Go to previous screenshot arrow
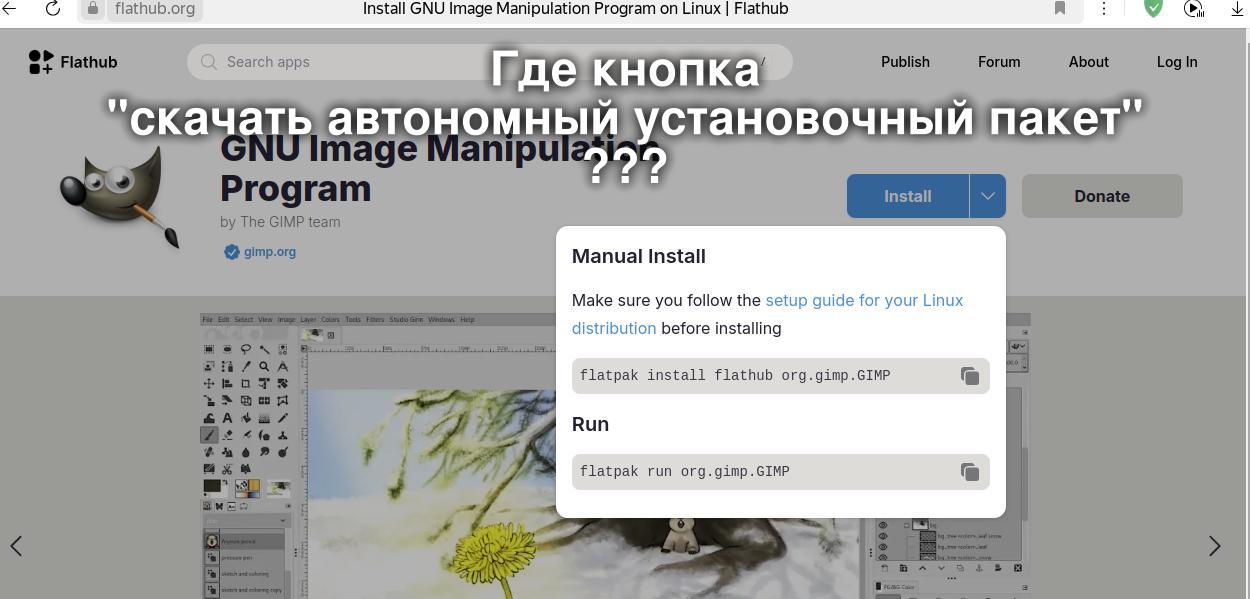The image size is (1250, 599). [x=16, y=546]
